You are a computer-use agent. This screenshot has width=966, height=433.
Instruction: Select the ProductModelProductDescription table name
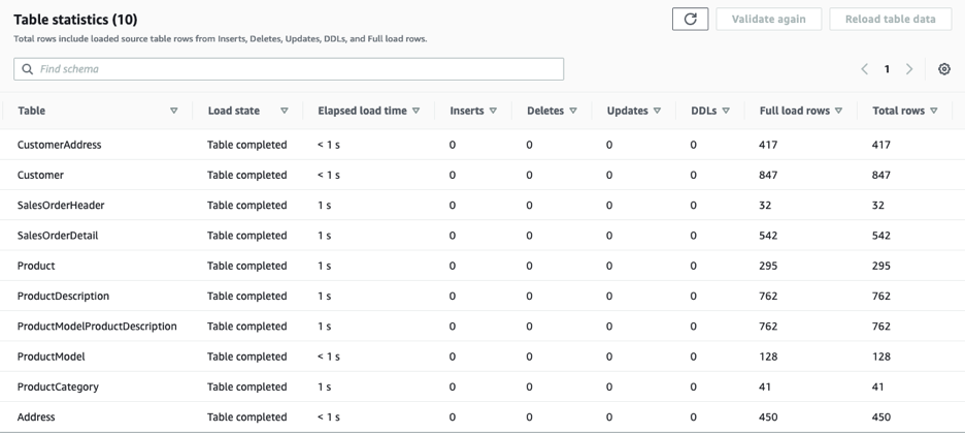97,326
